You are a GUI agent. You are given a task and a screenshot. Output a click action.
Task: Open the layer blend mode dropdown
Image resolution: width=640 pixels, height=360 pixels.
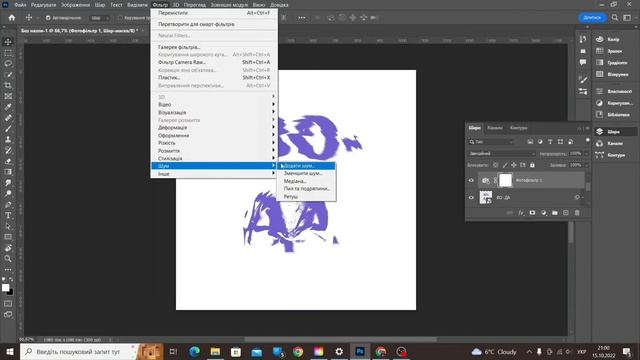[x=502, y=153]
